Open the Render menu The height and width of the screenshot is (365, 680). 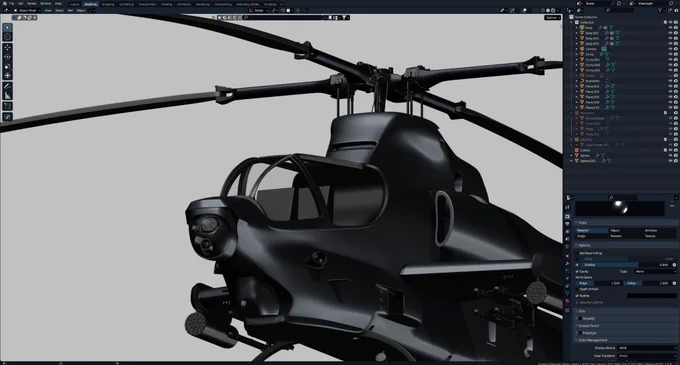32,3
